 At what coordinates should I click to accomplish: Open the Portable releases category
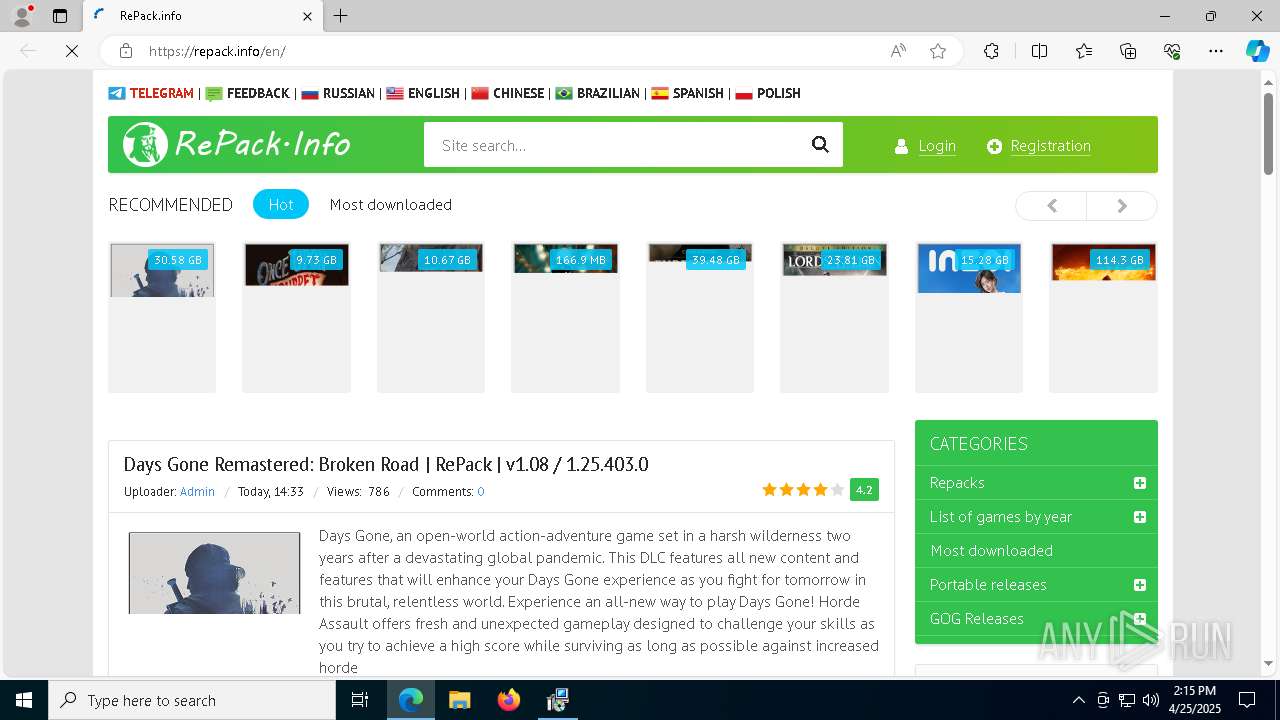coord(988,584)
